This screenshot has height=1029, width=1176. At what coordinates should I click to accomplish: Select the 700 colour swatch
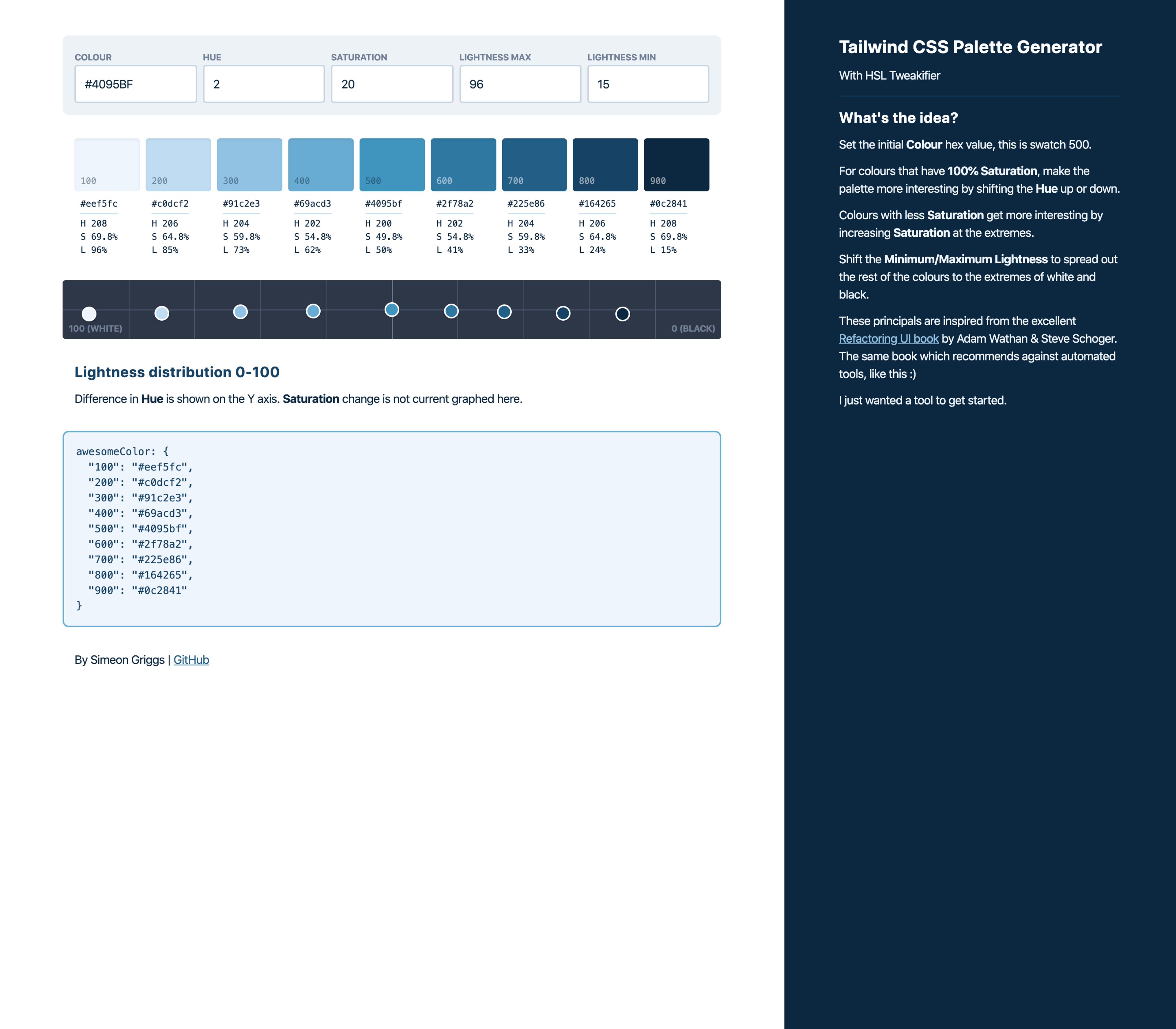pyautogui.click(x=534, y=164)
